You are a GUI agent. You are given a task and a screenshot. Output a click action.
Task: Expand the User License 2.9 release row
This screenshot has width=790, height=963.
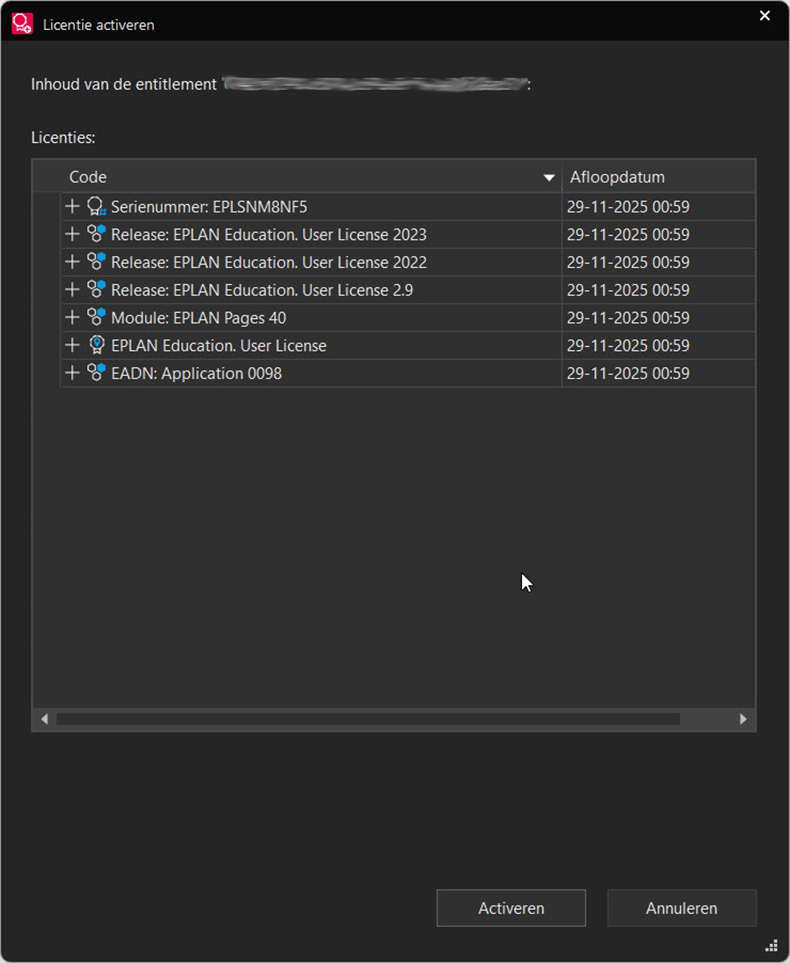(72, 289)
